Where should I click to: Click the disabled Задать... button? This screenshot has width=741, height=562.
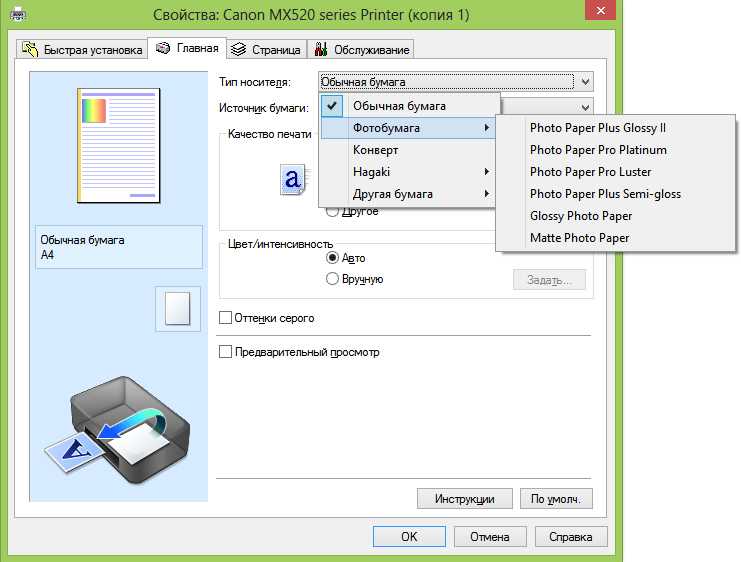pyautogui.click(x=549, y=280)
